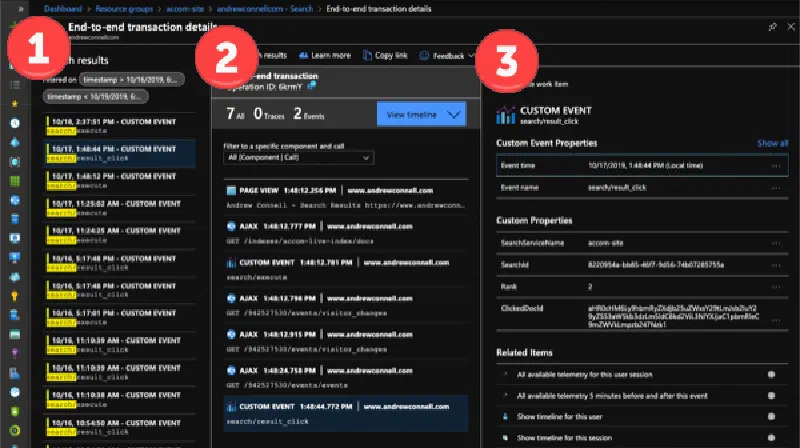The image size is (800, 448).
Task: Go to the 'andrewconnellcom - Search' breadcrumb
Action: point(265,9)
